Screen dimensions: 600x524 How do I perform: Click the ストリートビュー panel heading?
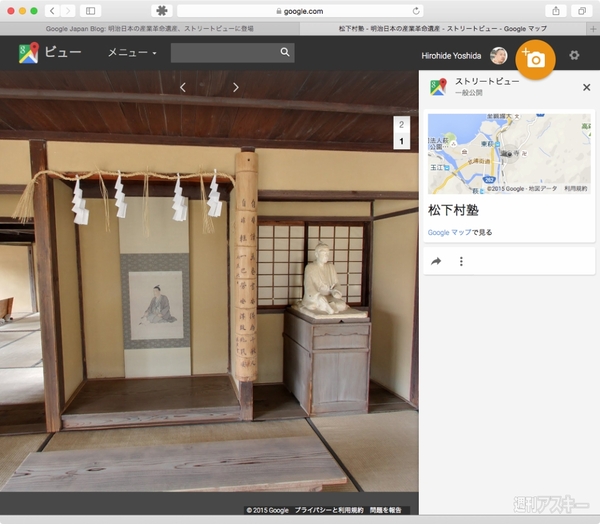(487, 81)
